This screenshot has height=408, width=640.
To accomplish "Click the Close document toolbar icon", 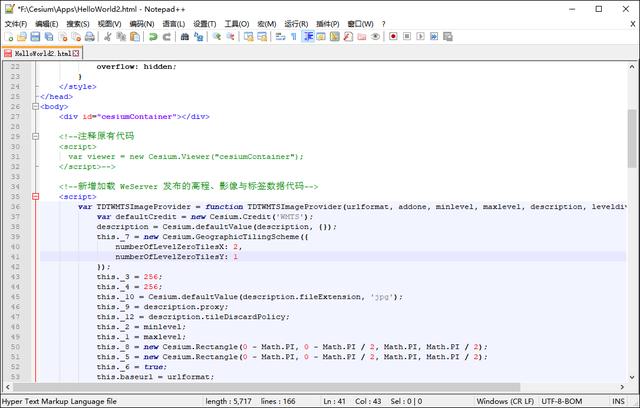I will click(x=63, y=37).
